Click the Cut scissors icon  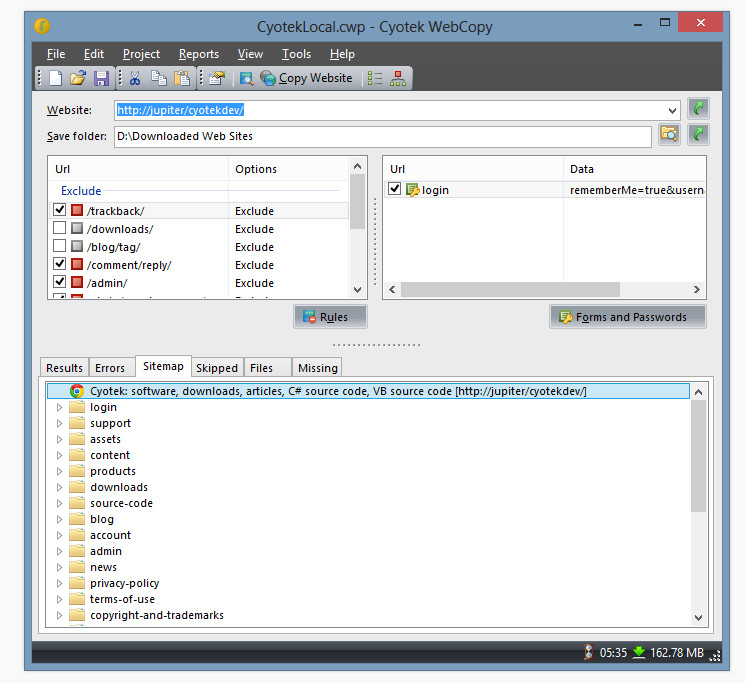point(135,78)
